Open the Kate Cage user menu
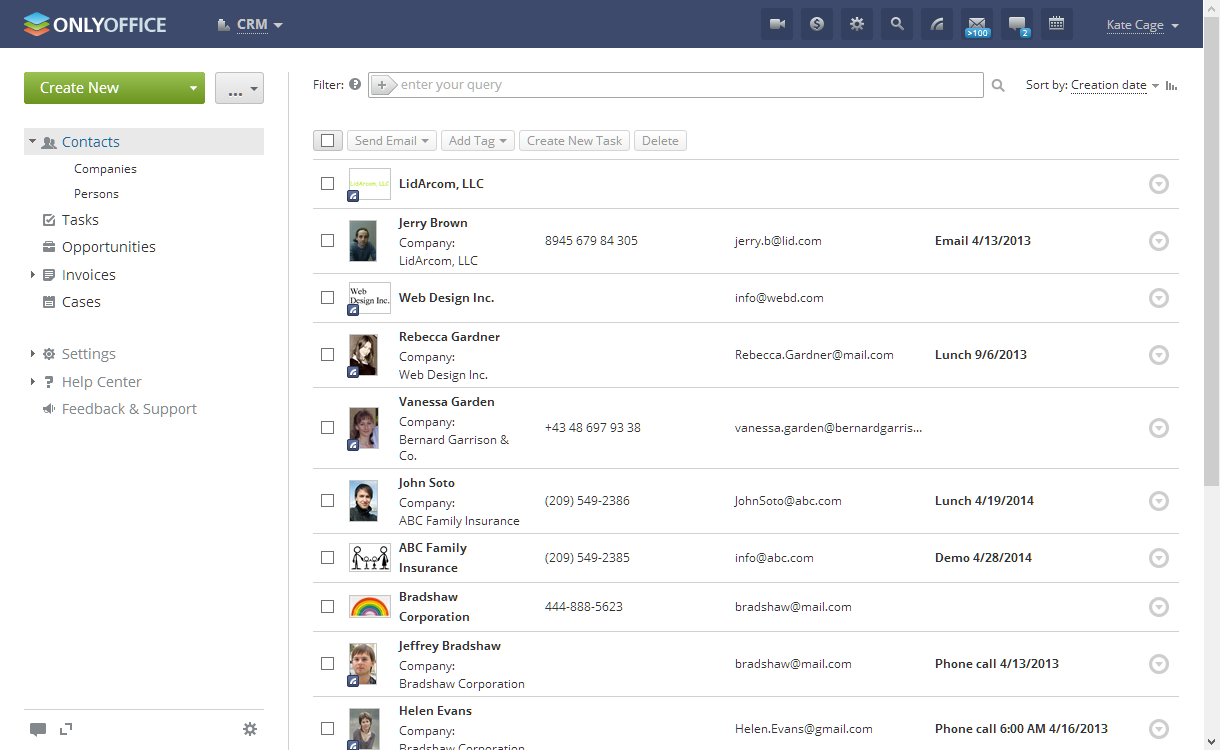1220x750 pixels. pyautogui.click(x=1142, y=25)
